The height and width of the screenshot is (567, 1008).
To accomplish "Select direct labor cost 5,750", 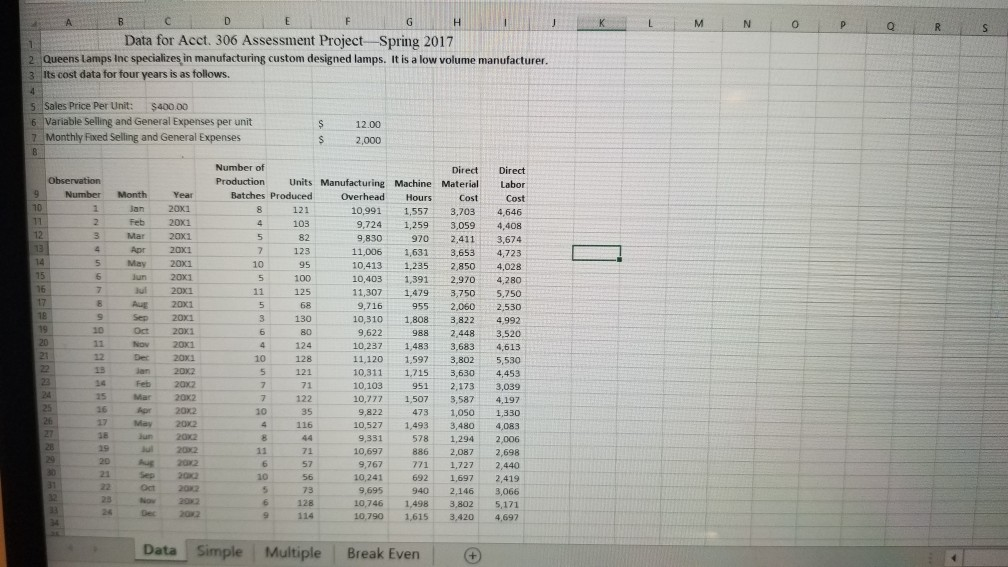I will tap(508, 293).
